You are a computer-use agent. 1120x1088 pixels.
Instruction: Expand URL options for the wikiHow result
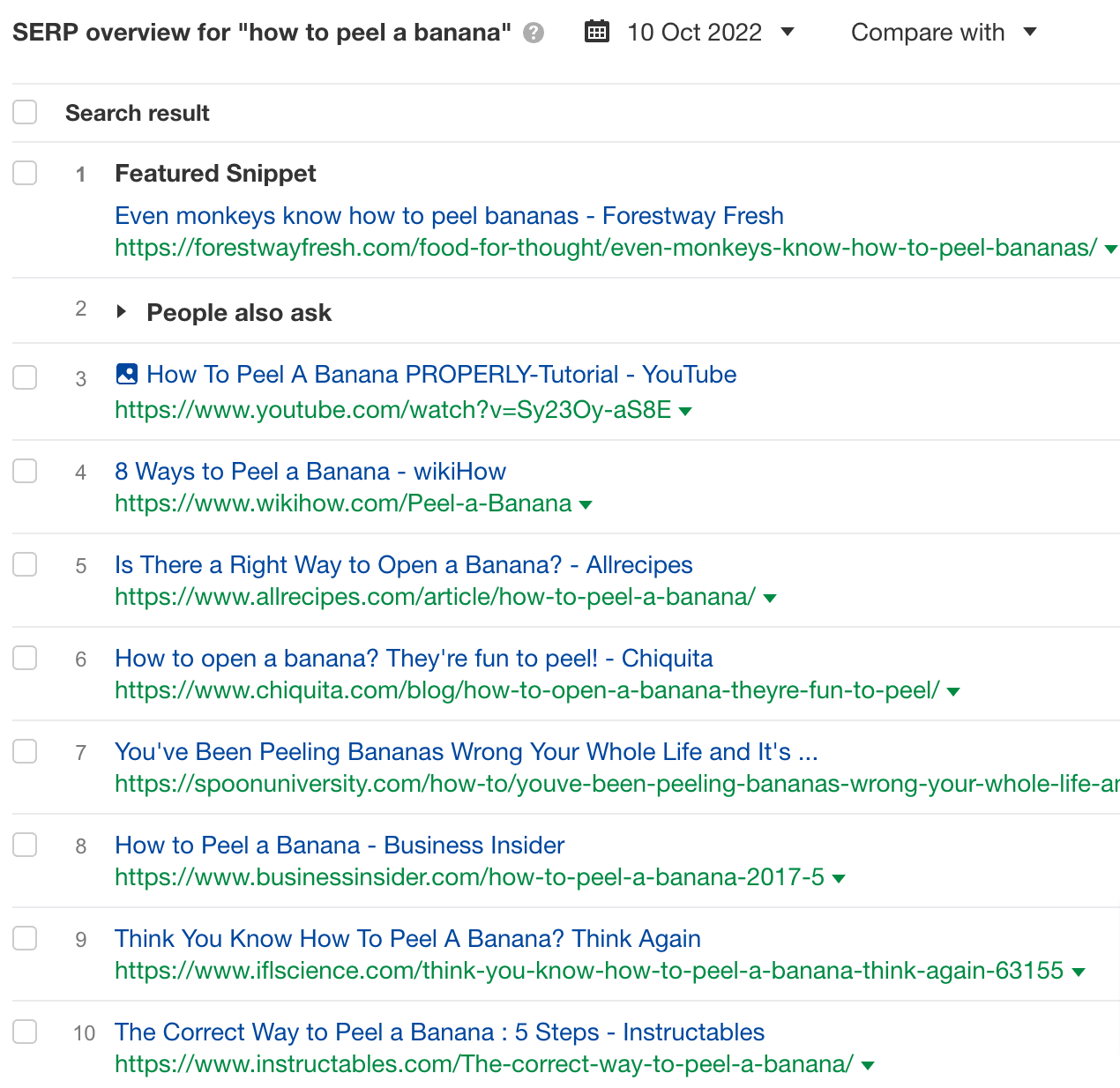point(586,504)
